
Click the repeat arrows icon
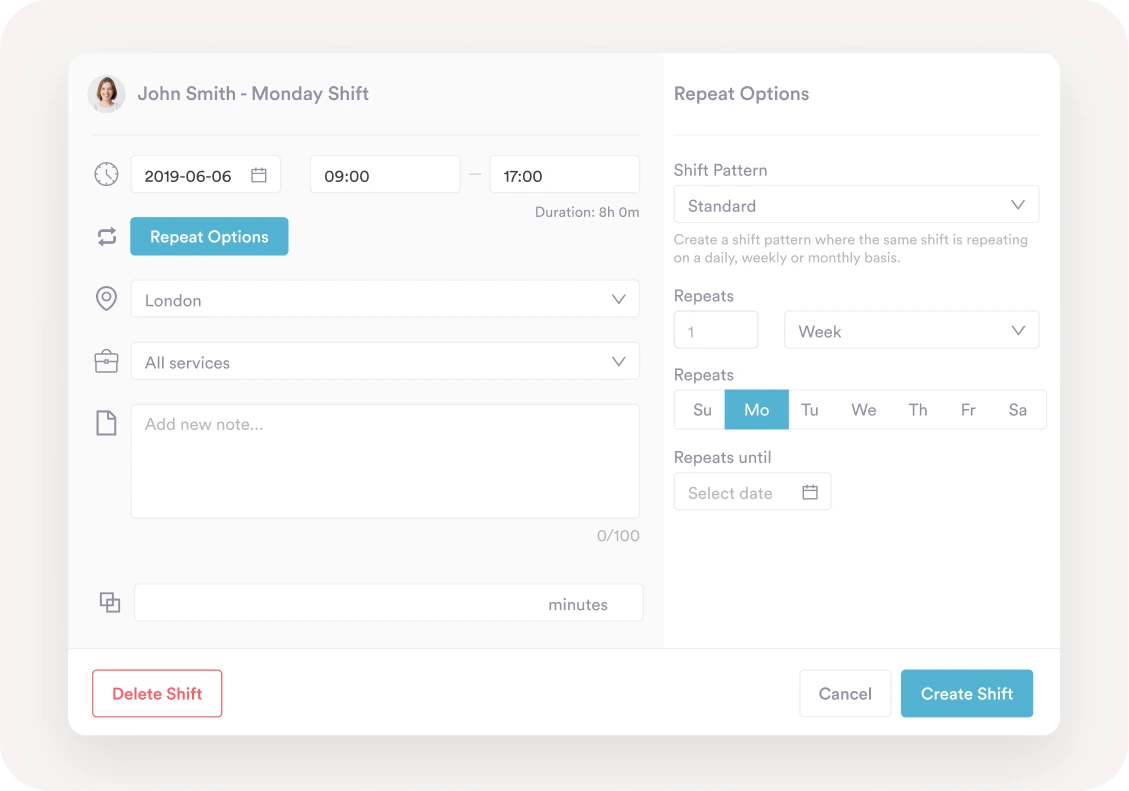[106, 237]
